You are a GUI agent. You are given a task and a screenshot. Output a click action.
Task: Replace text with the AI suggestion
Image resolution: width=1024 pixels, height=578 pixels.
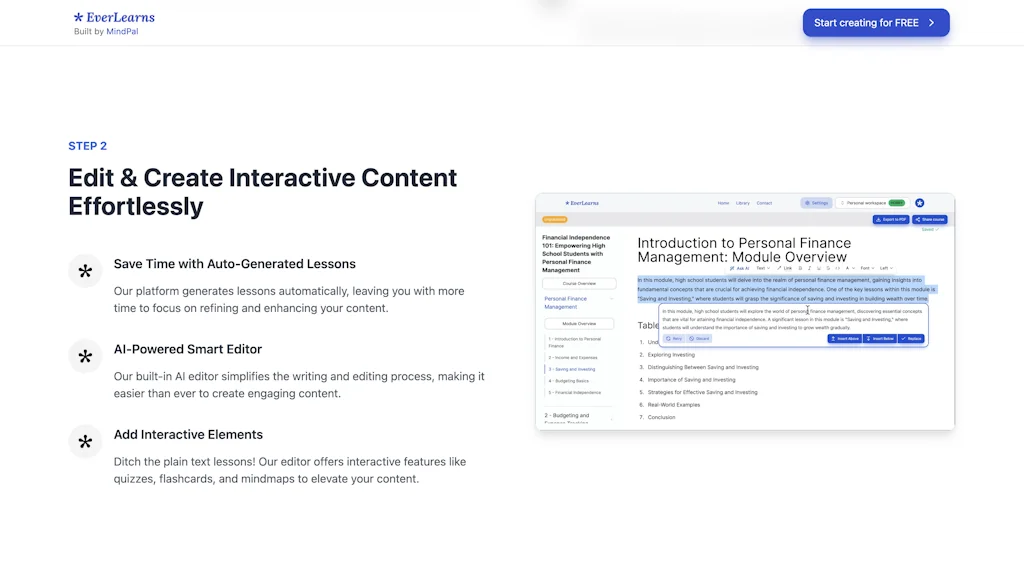click(x=911, y=338)
